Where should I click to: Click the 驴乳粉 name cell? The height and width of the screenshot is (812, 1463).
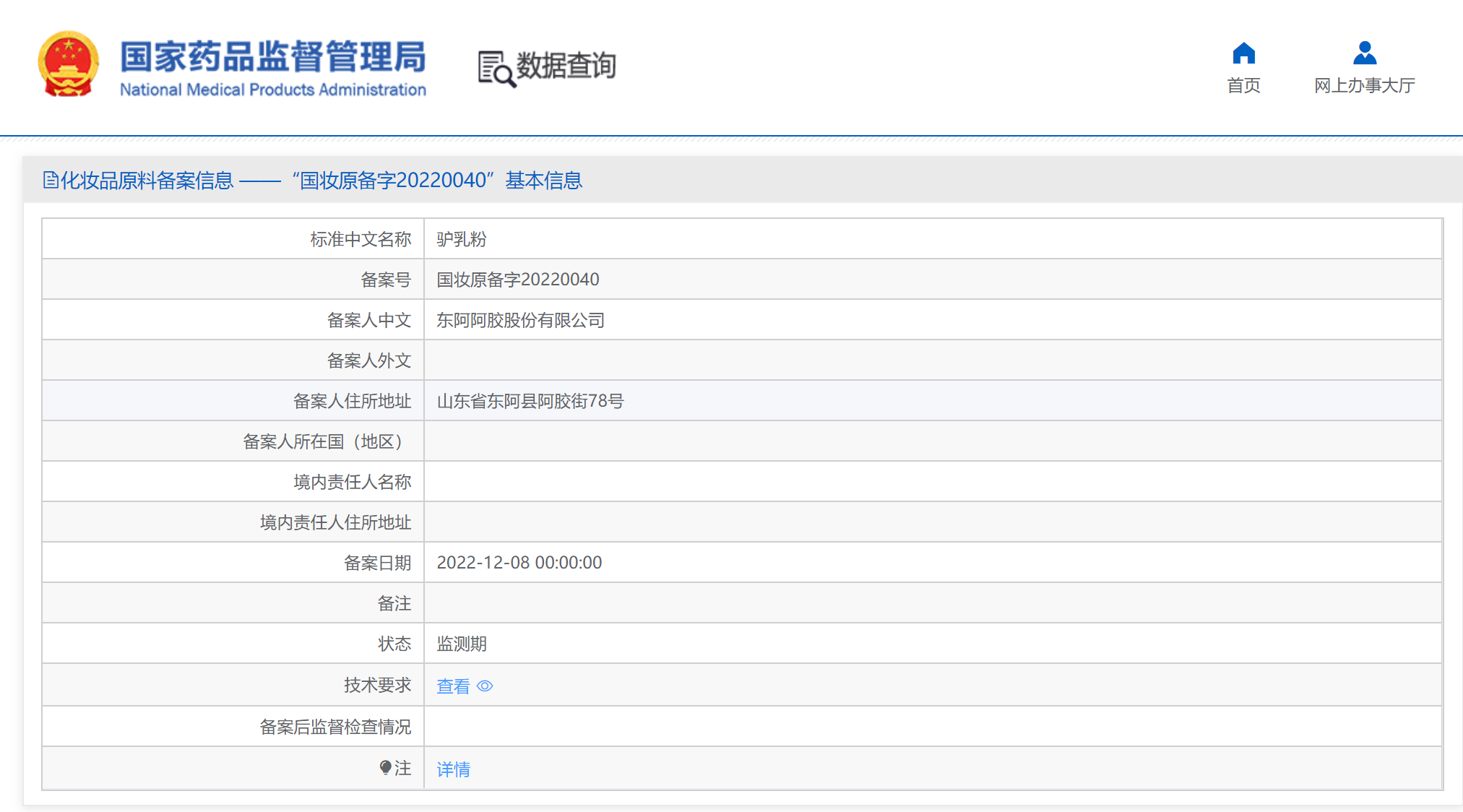pyautogui.click(x=462, y=239)
